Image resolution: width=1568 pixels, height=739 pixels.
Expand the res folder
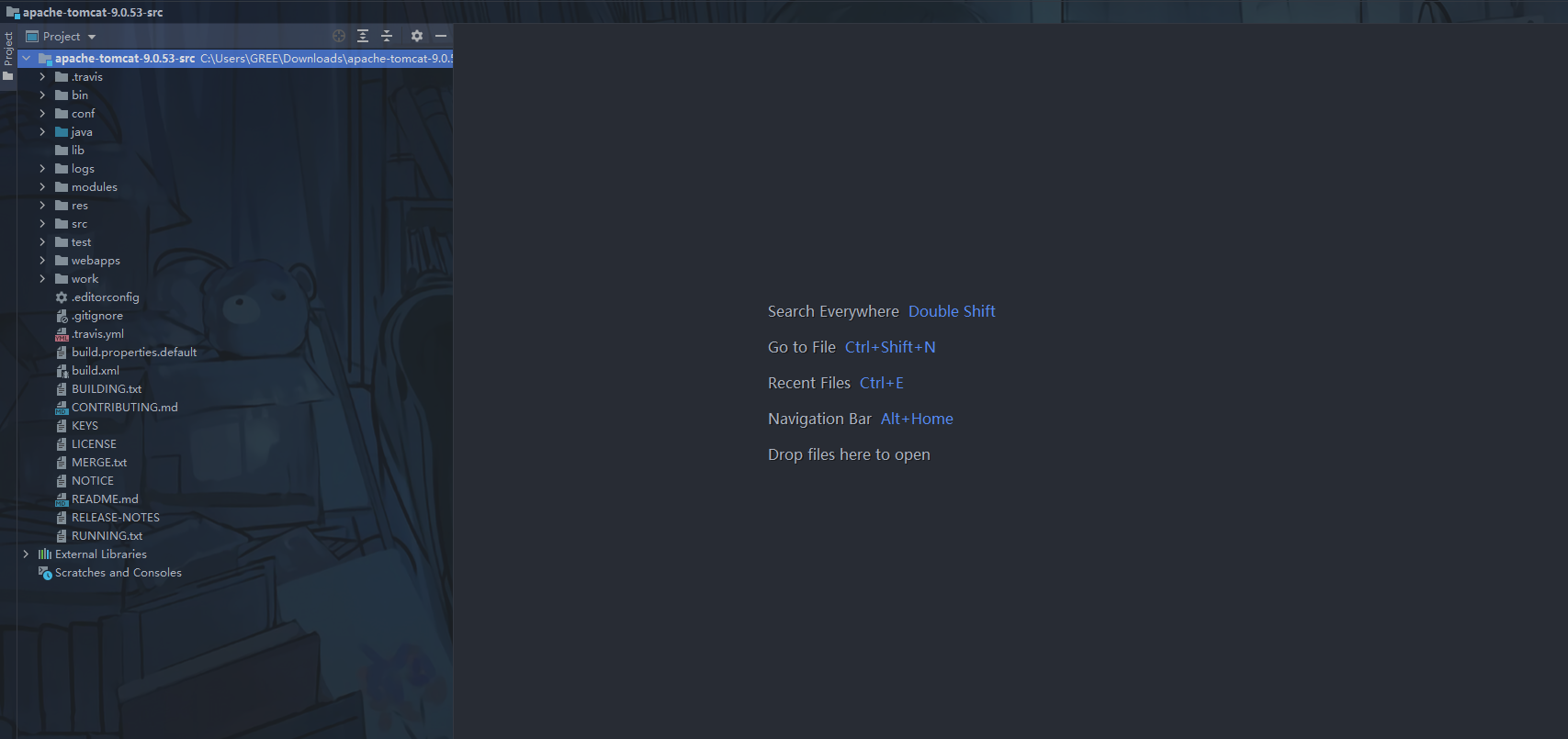(42, 206)
